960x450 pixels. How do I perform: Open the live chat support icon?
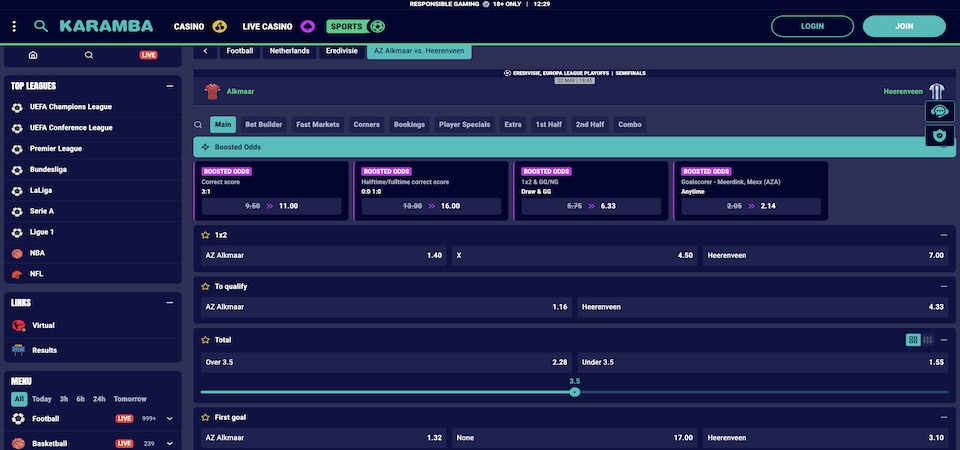pos(939,111)
